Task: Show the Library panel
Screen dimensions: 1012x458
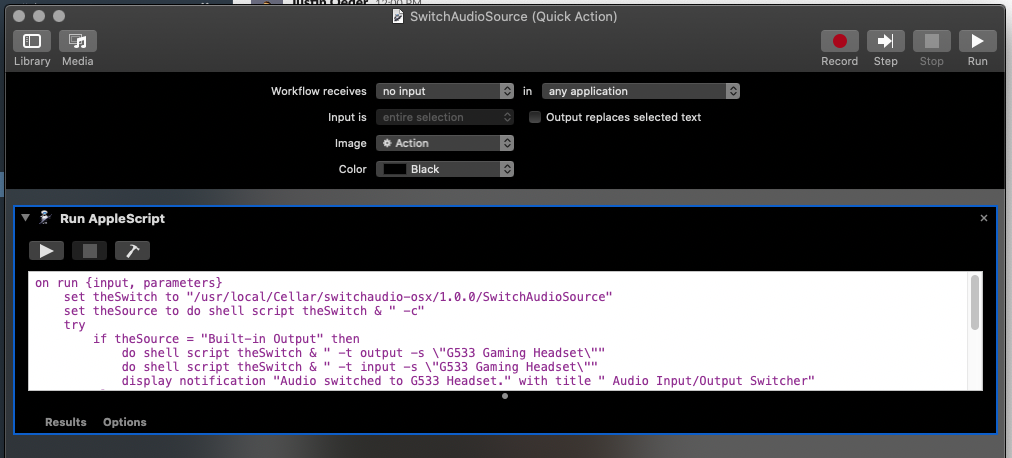Action: tap(32, 41)
